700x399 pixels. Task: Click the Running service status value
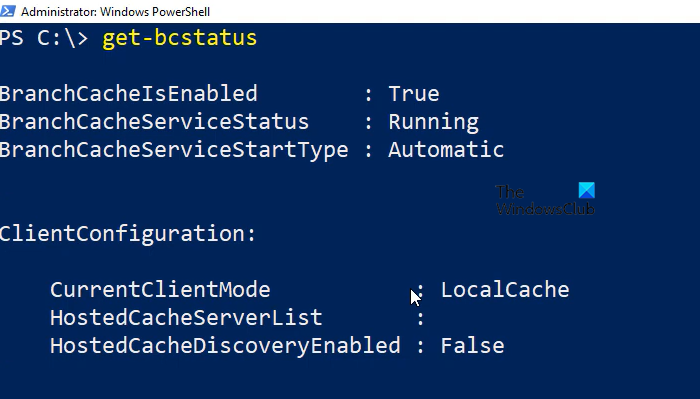pos(433,123)
